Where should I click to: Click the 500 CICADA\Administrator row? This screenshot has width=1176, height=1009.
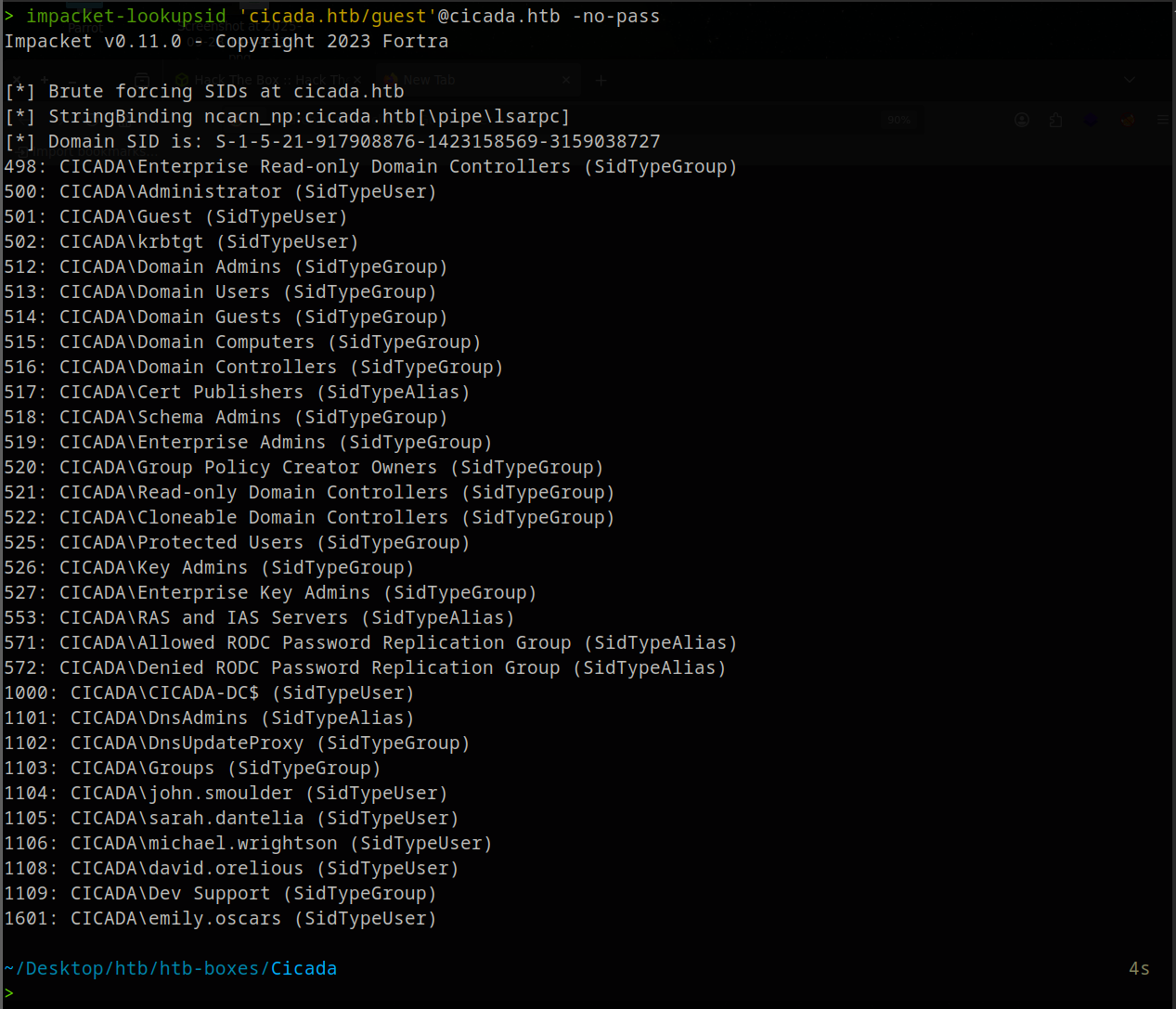(x=220, y=191)
